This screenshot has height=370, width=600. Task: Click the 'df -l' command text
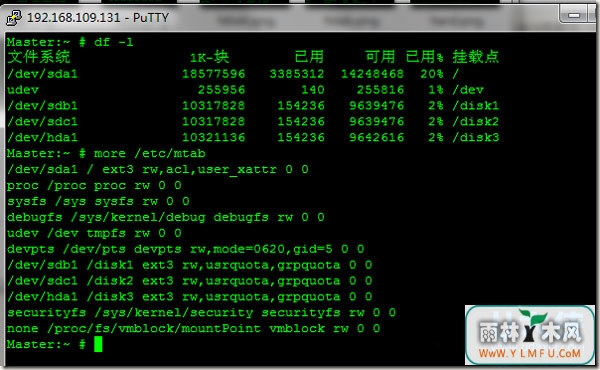pyautogui.click(x=114, y=42)
